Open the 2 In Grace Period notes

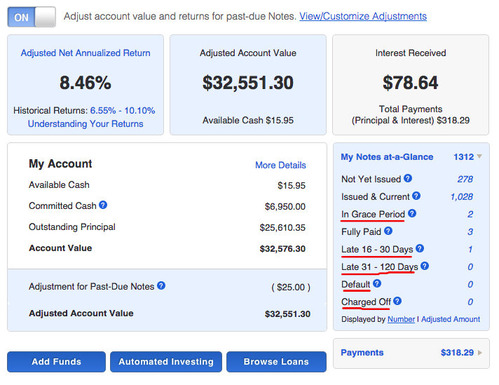(x=470, y=214)
